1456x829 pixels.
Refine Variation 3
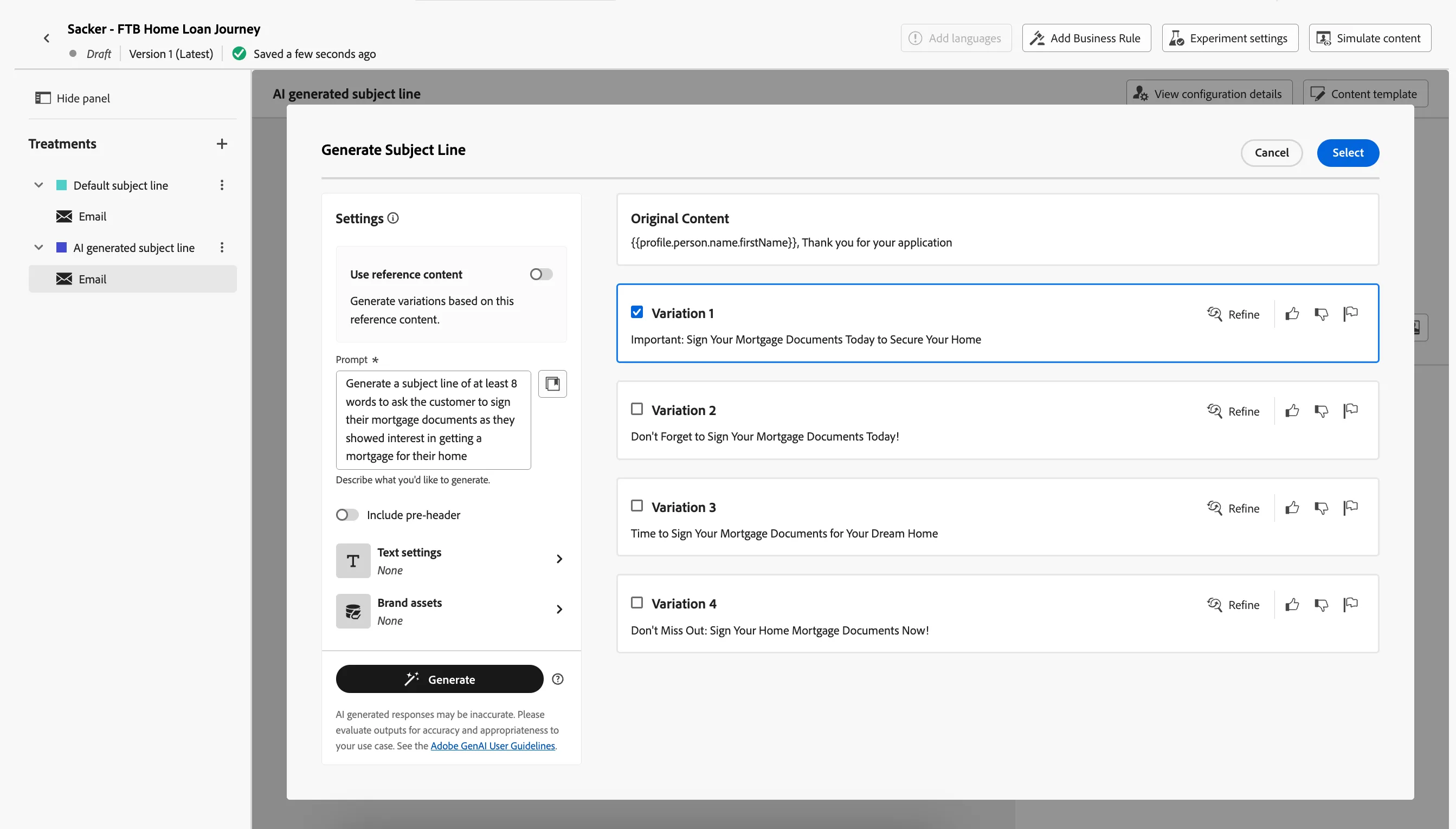[x=1233, y=508]
